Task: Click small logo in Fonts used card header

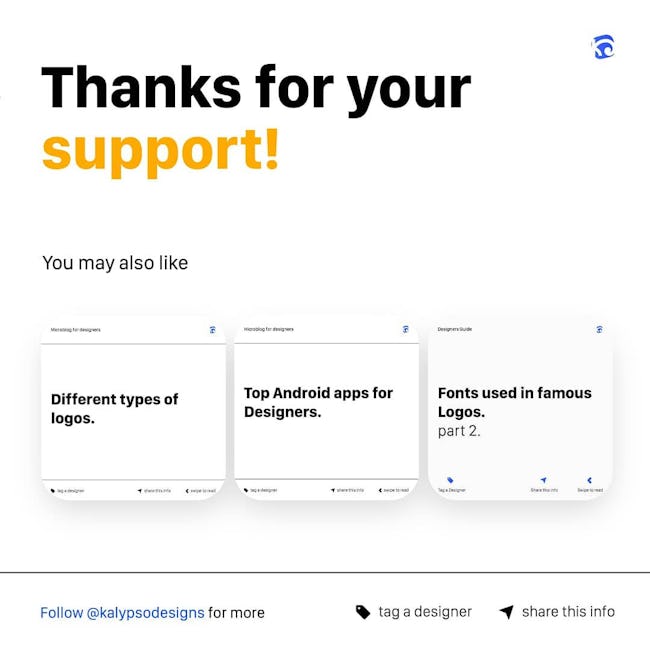Action: click(x=599, y=330)
